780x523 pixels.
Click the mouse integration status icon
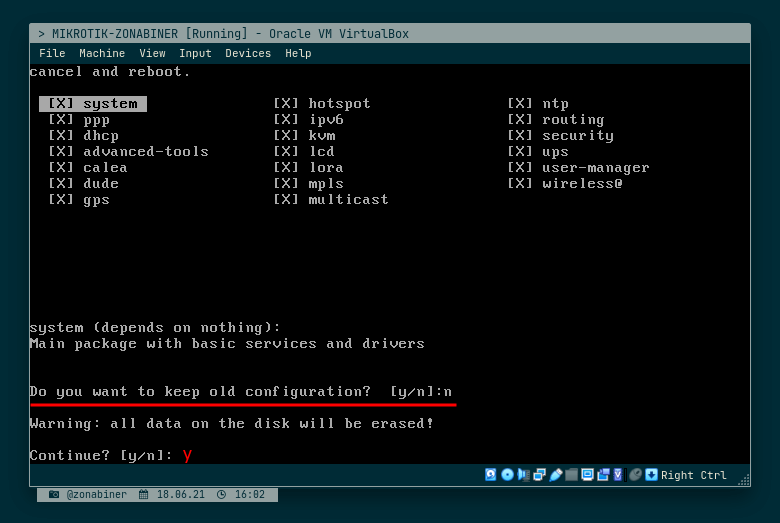[x=635, y=475]
